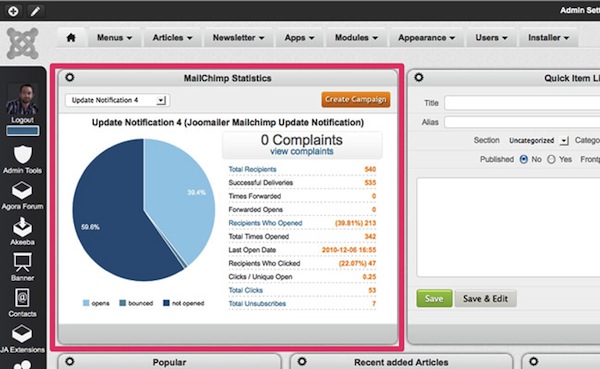Click the blue bar under Logout
This screenshot has height=369, width=600.
pos(22,131)
